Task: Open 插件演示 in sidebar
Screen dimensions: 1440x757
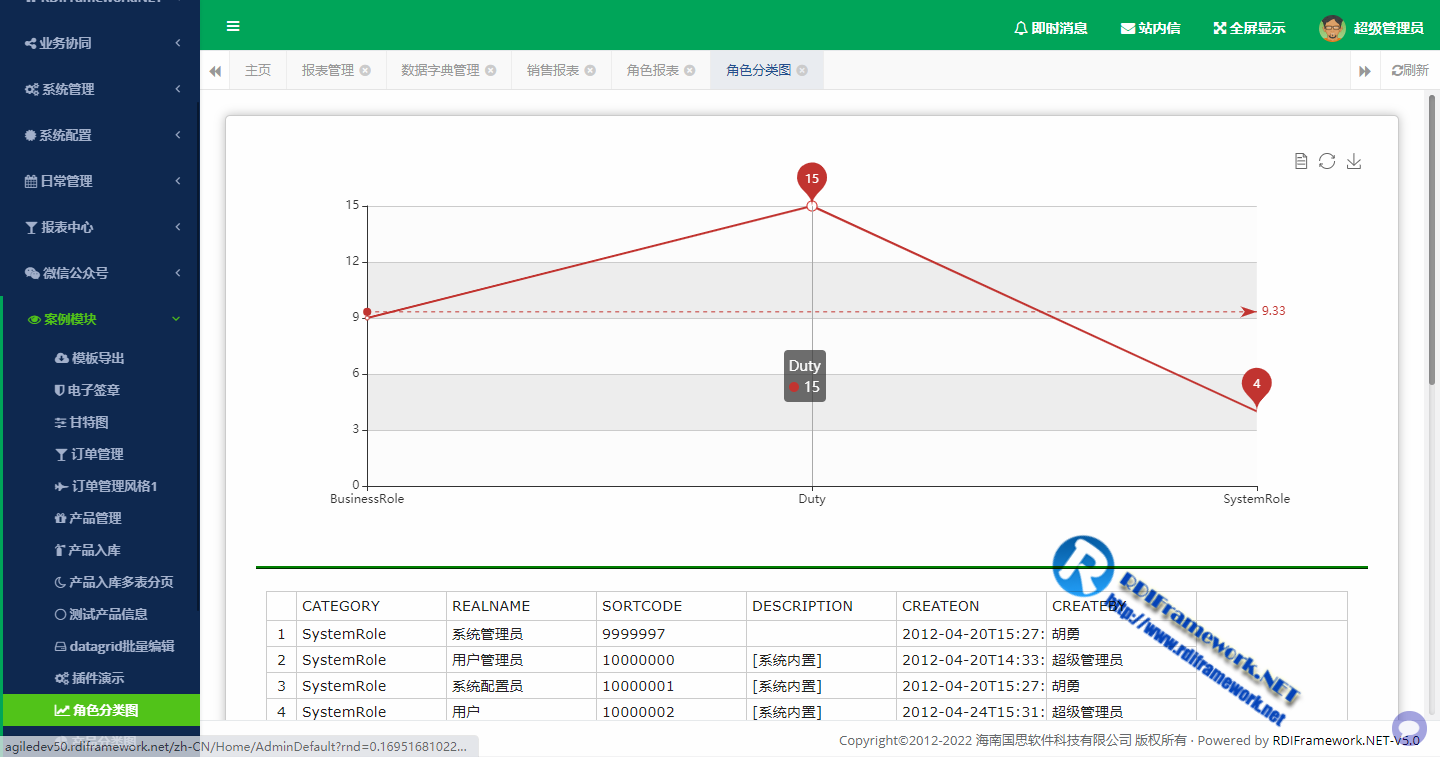Action: point(101,678)
